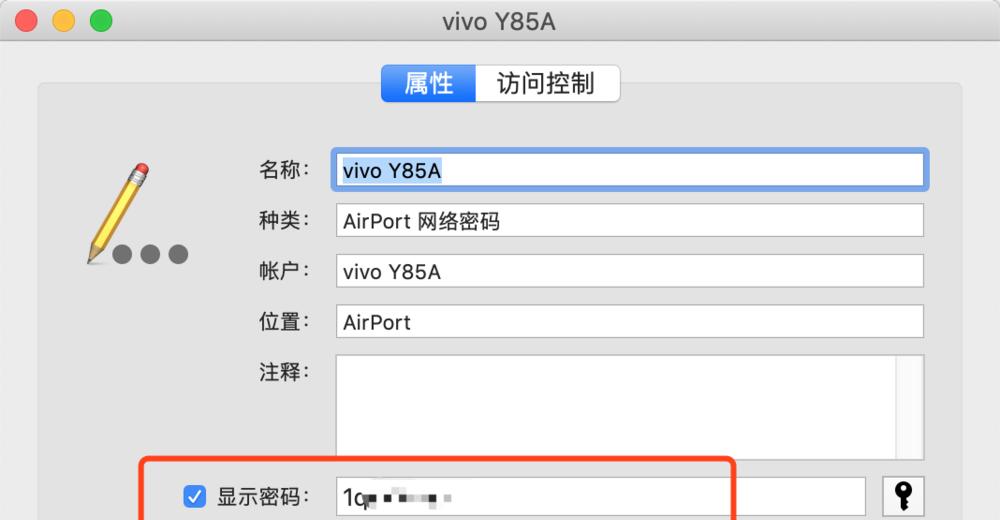Click the 注释 box vertical scrollbar

coord(909,407)
